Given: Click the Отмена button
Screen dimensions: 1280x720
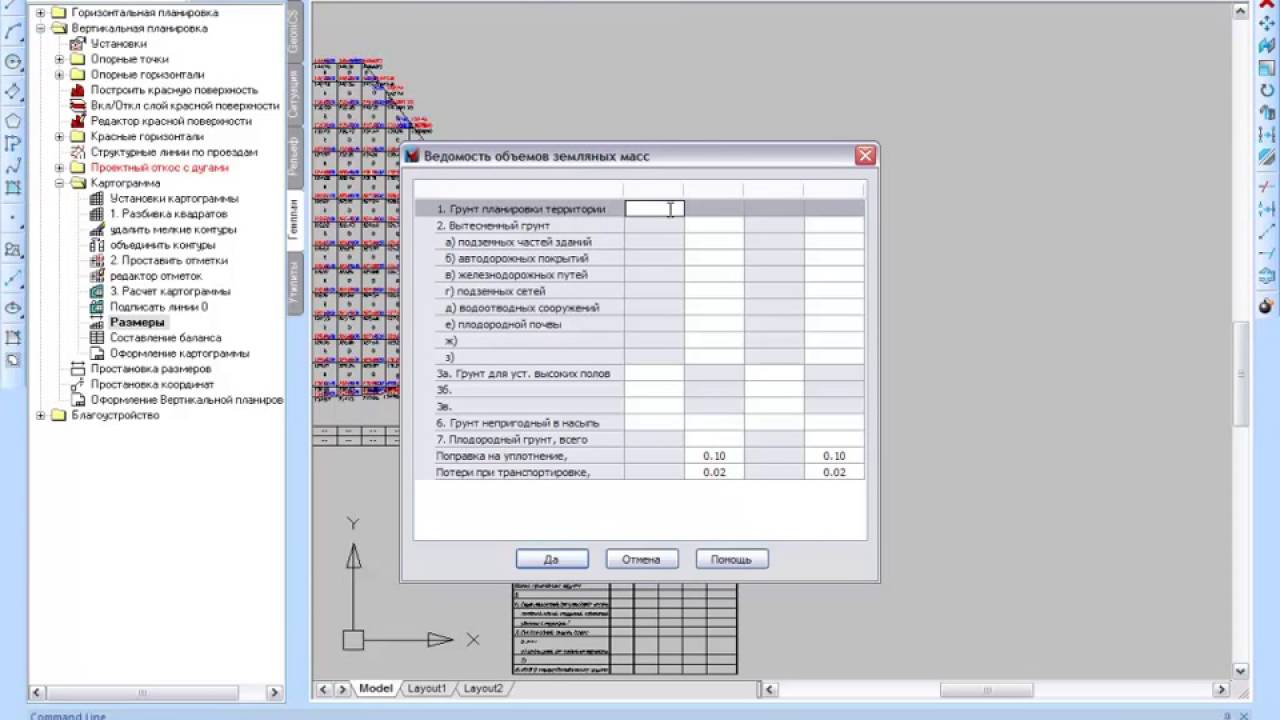Looking at the screenshot, I should click(642, 559).
